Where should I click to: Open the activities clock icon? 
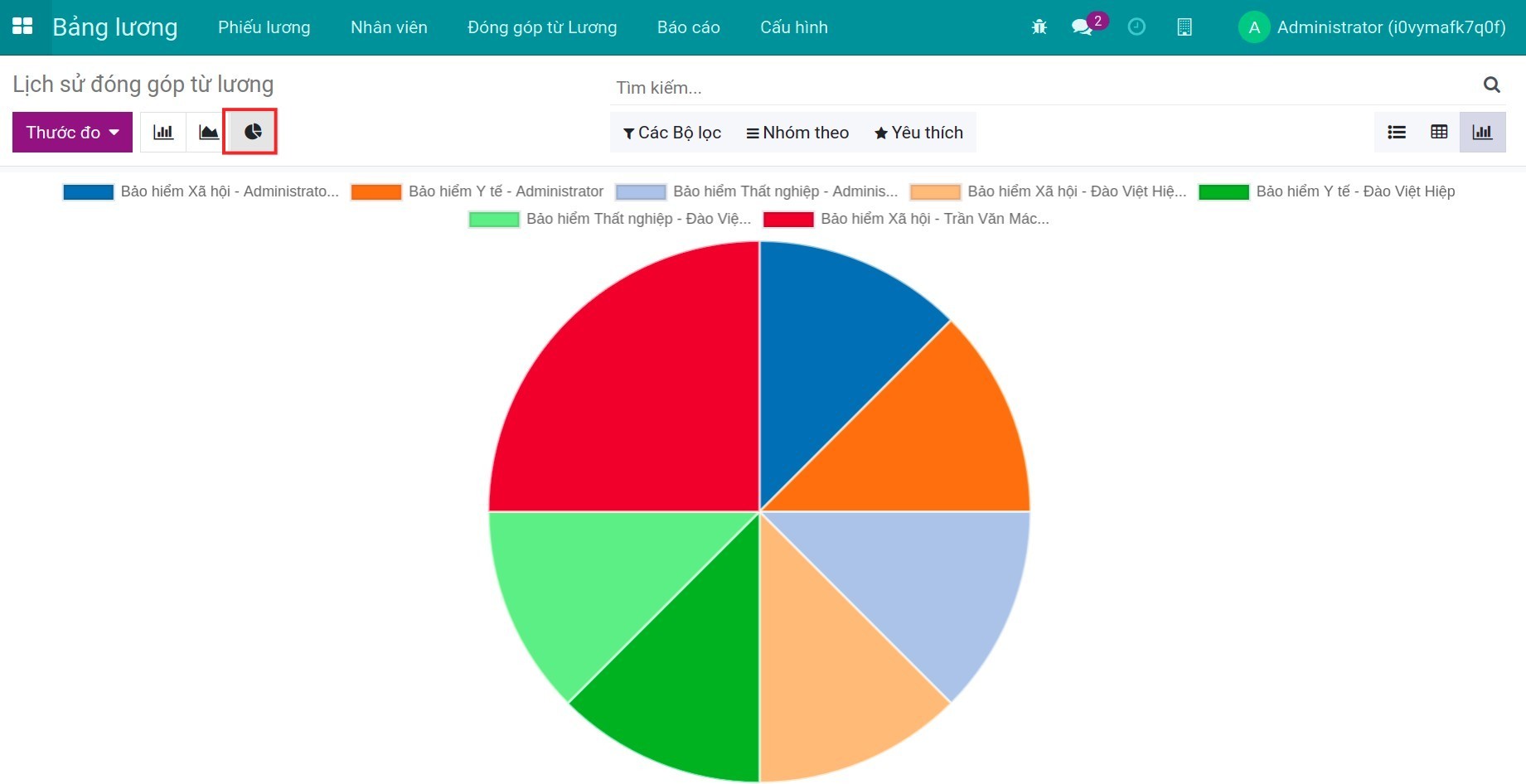pos(1136,27)
